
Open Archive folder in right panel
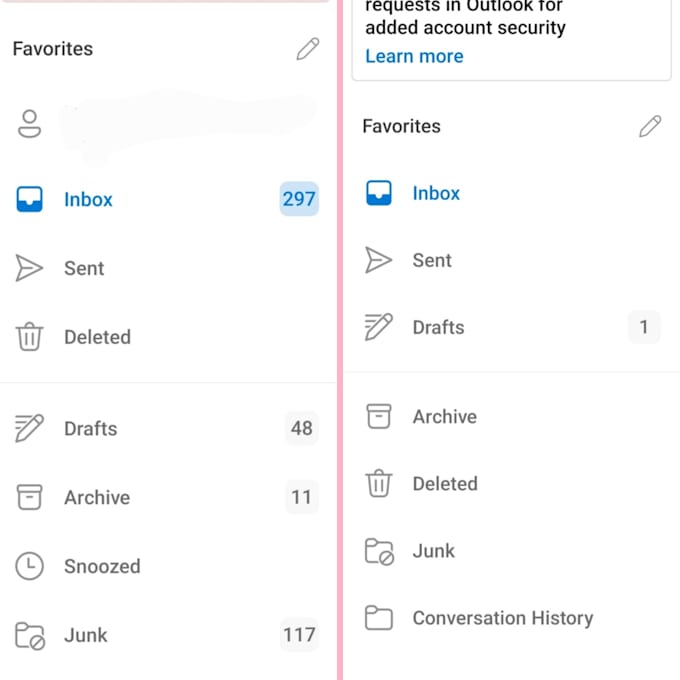coord(512,416)
